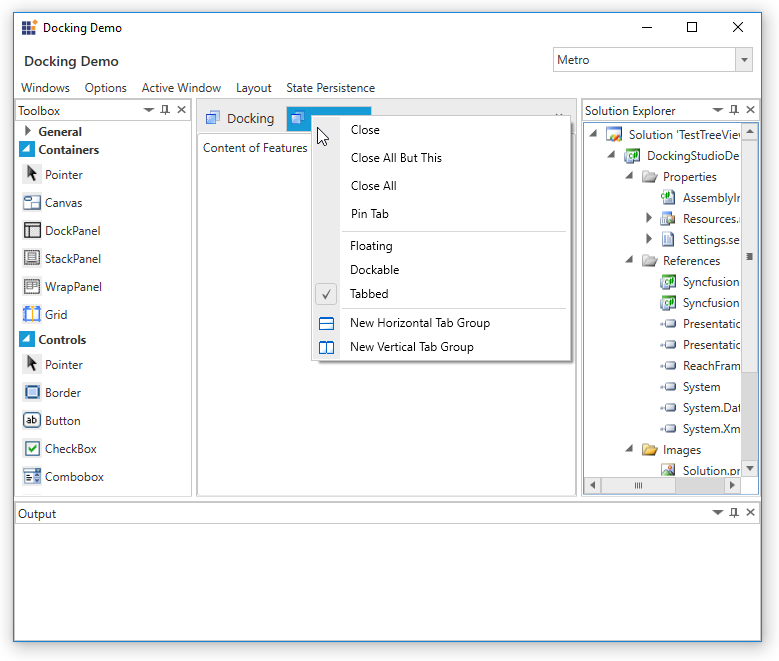The image size is (779, 661).
Task: Expand the General toolbox group
Action: [28, 131]
